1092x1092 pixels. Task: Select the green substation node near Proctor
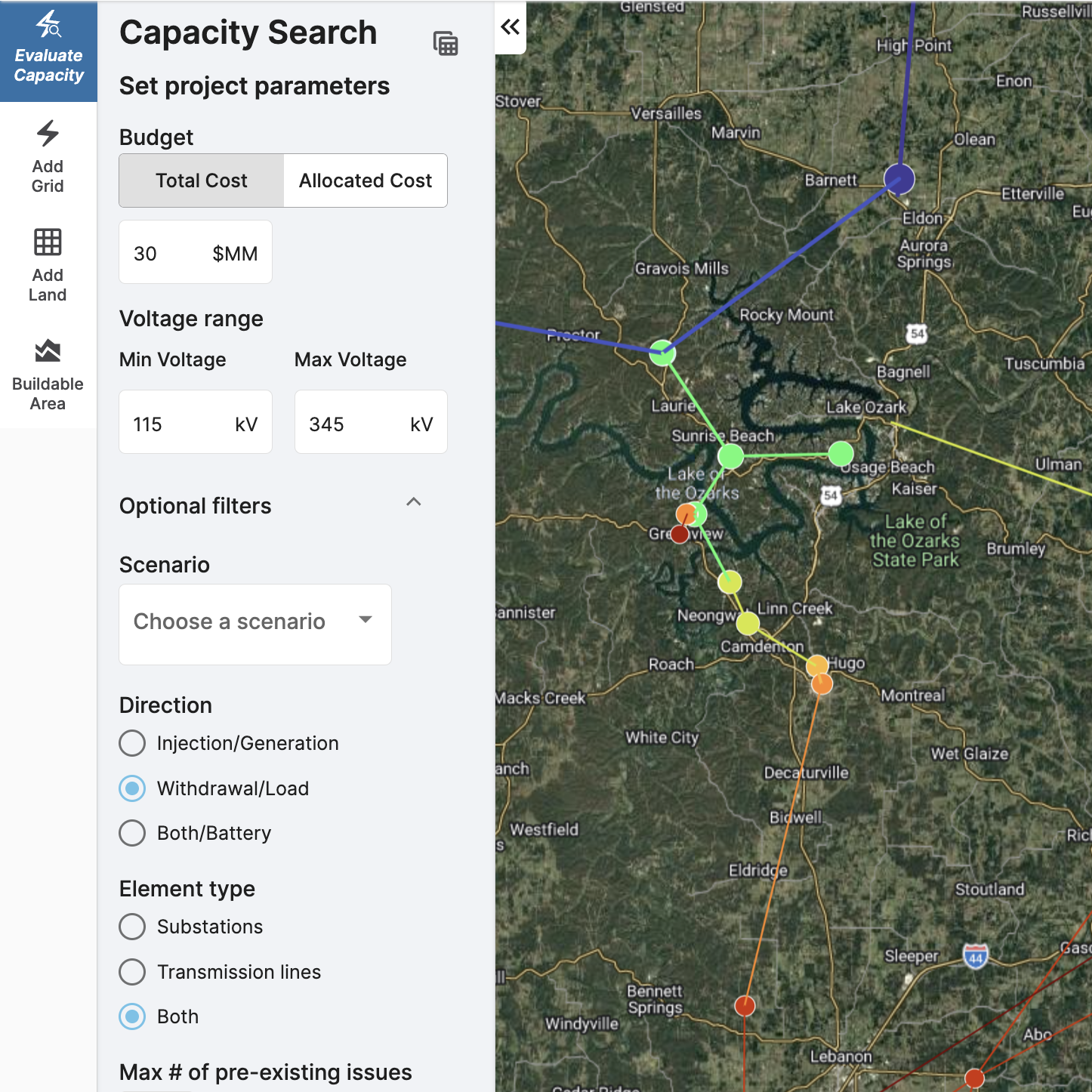(662, 353)
